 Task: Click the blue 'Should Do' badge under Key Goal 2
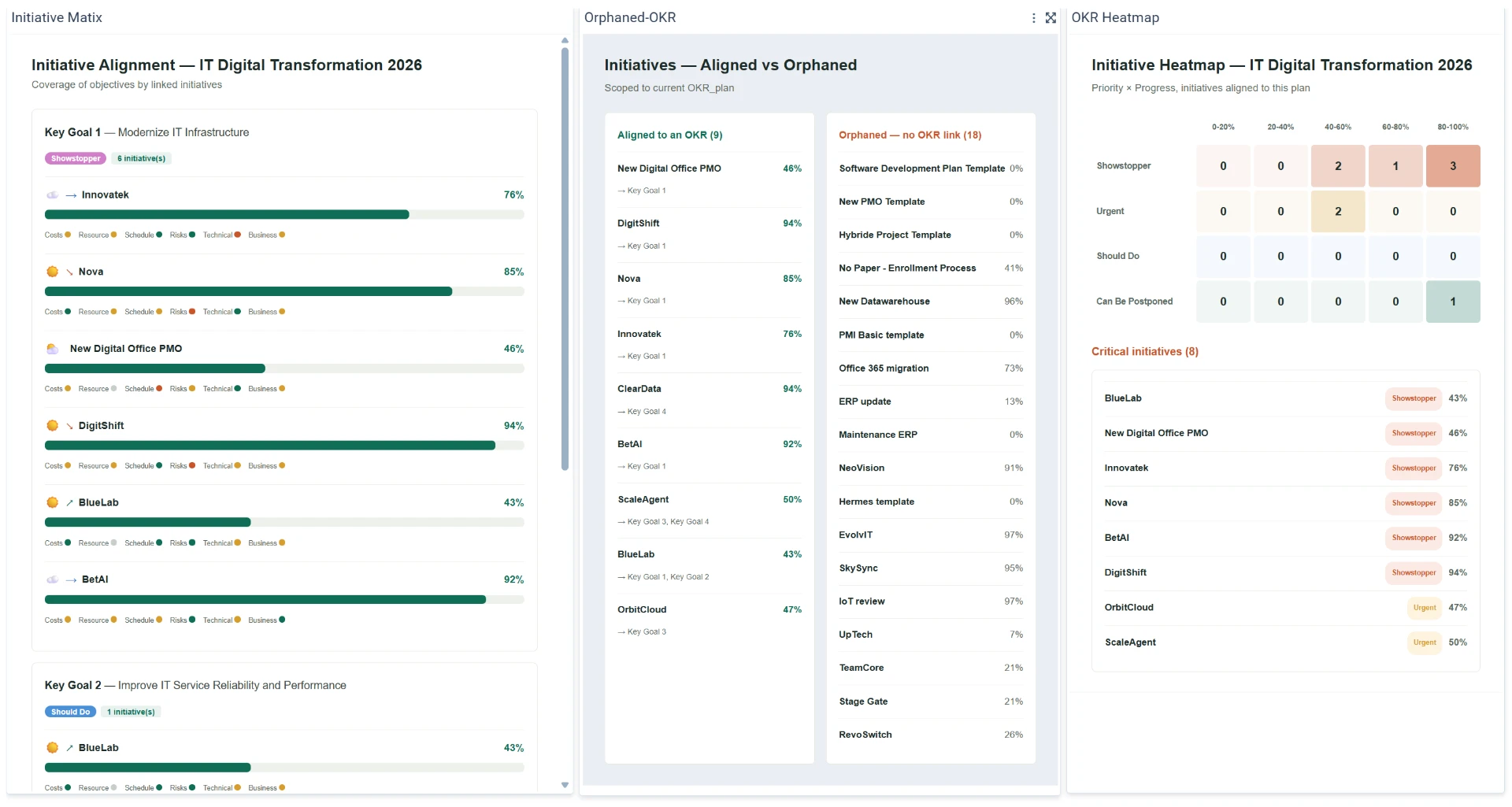pos(70,712)
